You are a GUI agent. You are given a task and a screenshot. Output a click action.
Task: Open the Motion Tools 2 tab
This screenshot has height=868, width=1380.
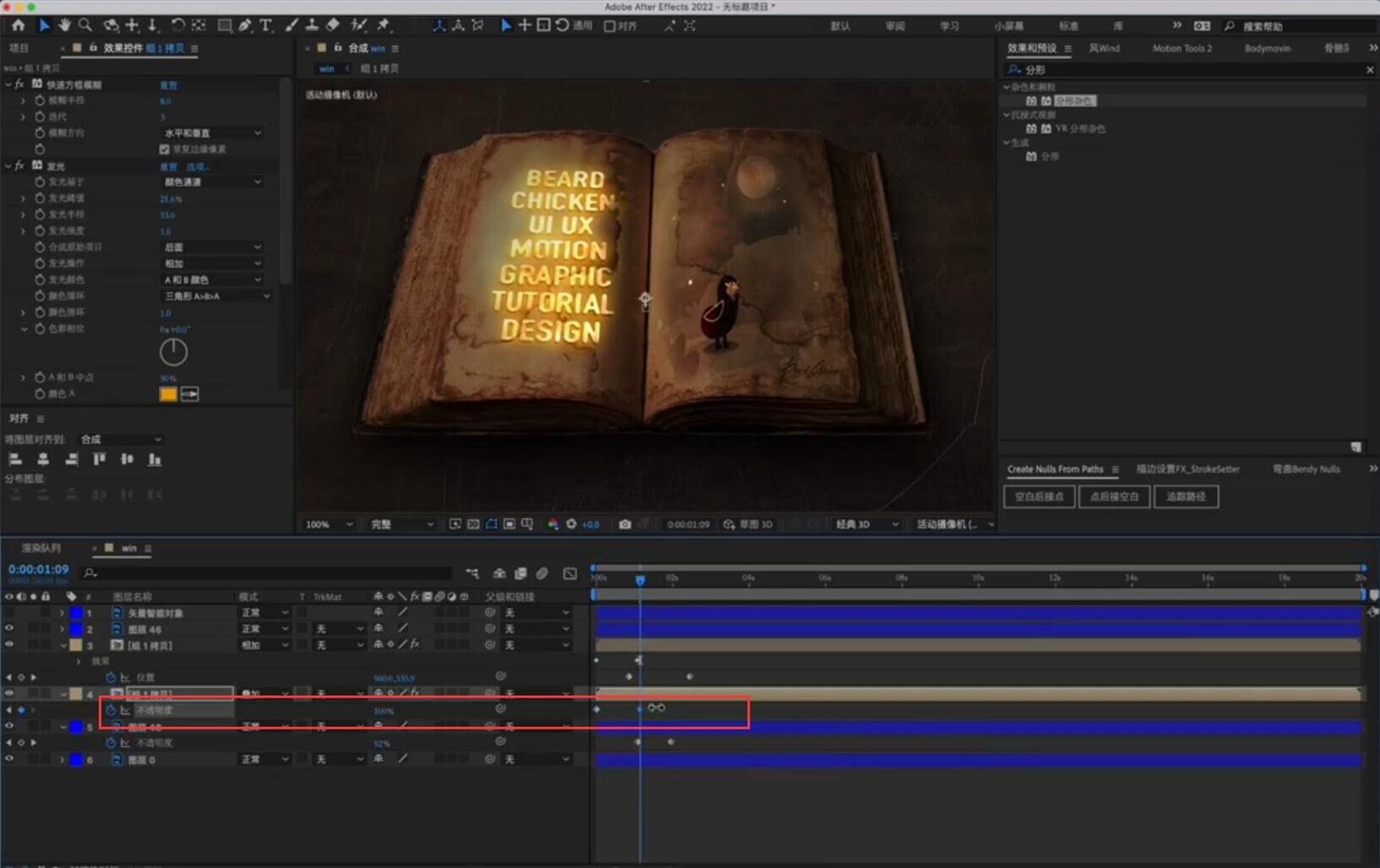pyautogui.click(x=1182, y=48)
